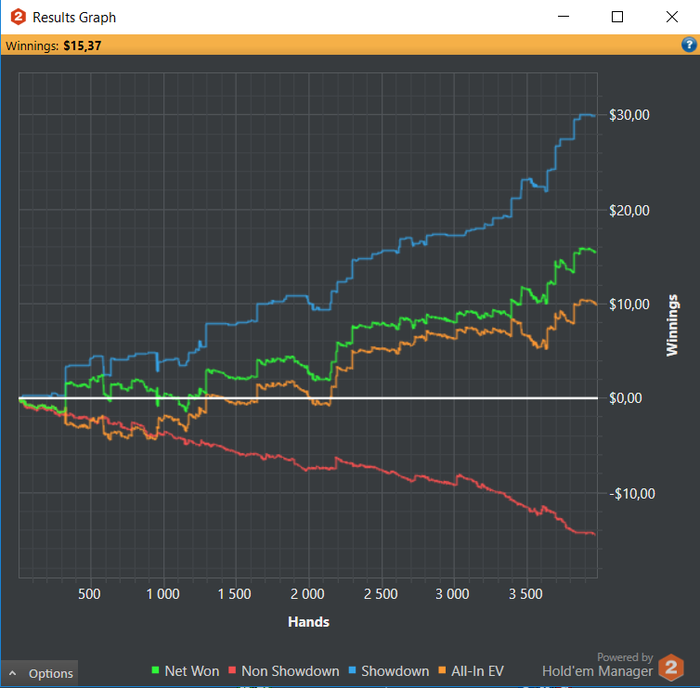
Task: Click the 3 000 hands axis label
Action: pyautogui.click(x=452, y=594)
